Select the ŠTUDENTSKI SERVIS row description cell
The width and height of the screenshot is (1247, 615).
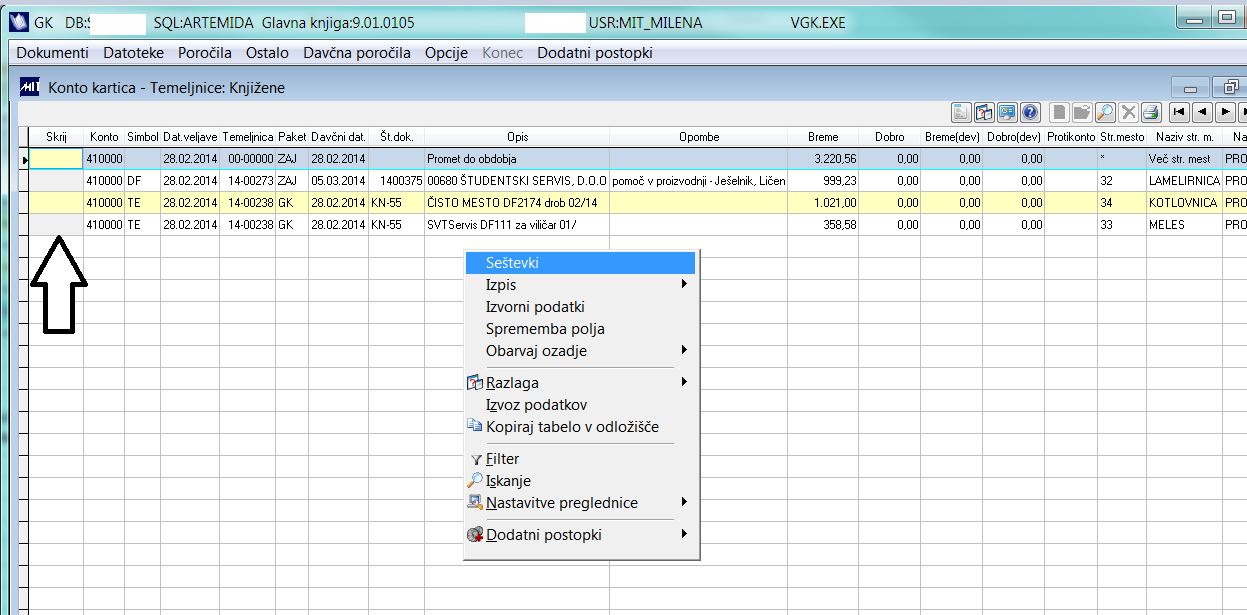(x=517, y=181)
